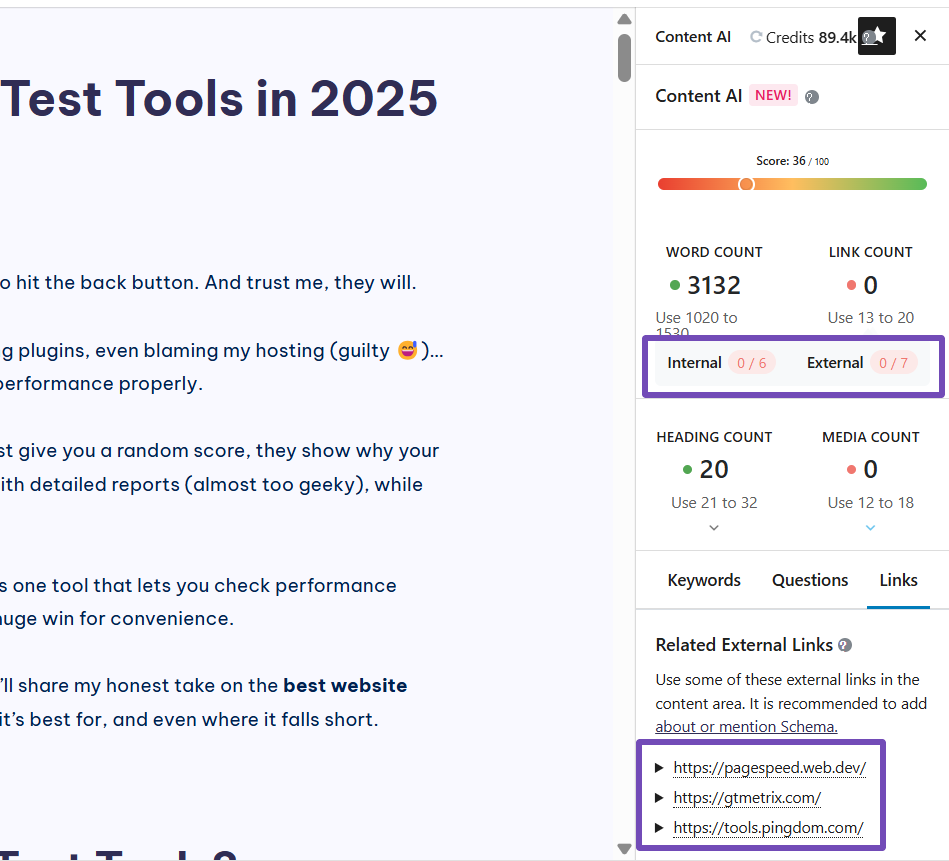The image size is (949, 861).
Task: Click the score marker on the color gauge
Action: 746,184
